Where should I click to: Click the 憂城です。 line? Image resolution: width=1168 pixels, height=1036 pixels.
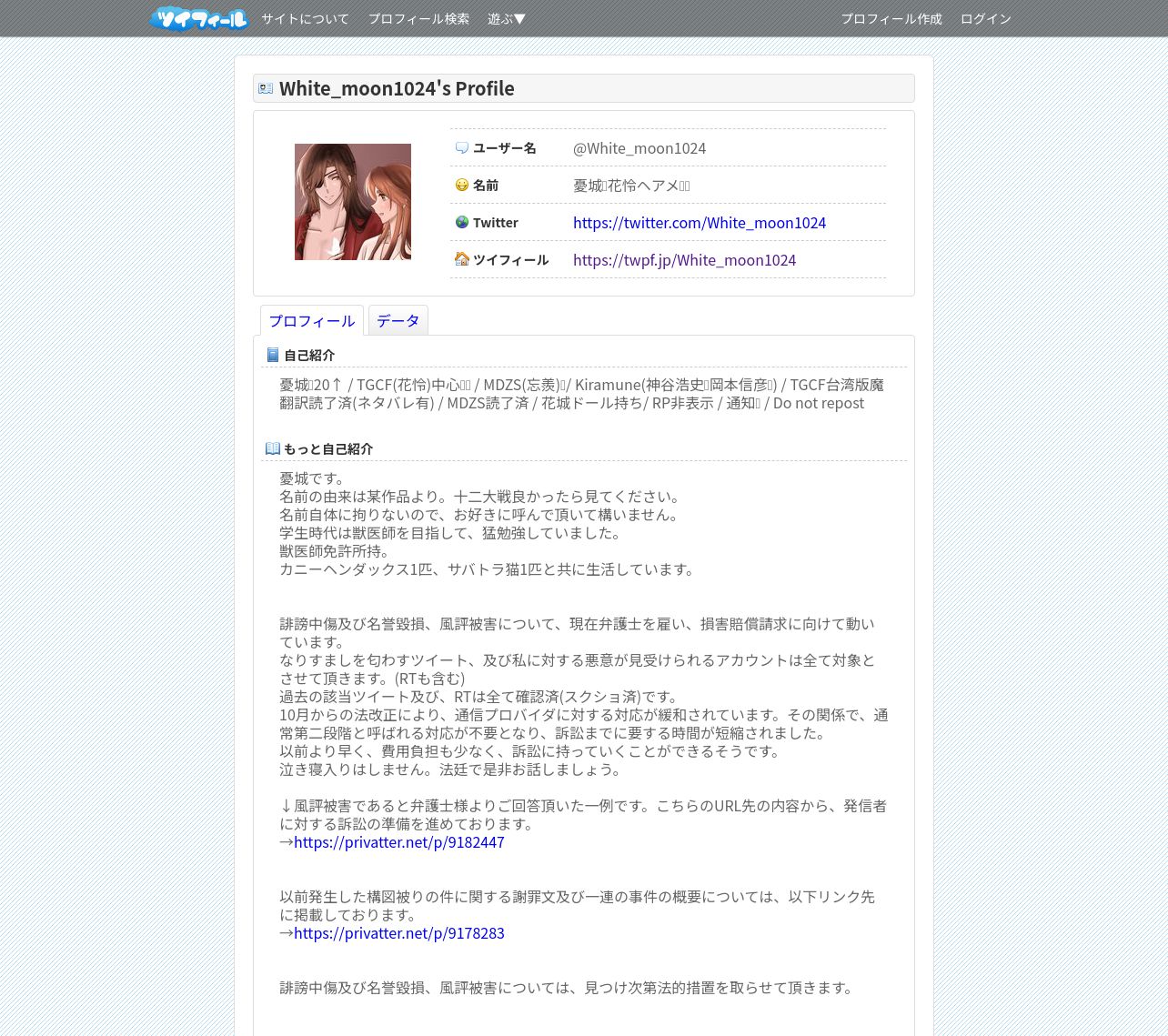click(x=313, y=478)
